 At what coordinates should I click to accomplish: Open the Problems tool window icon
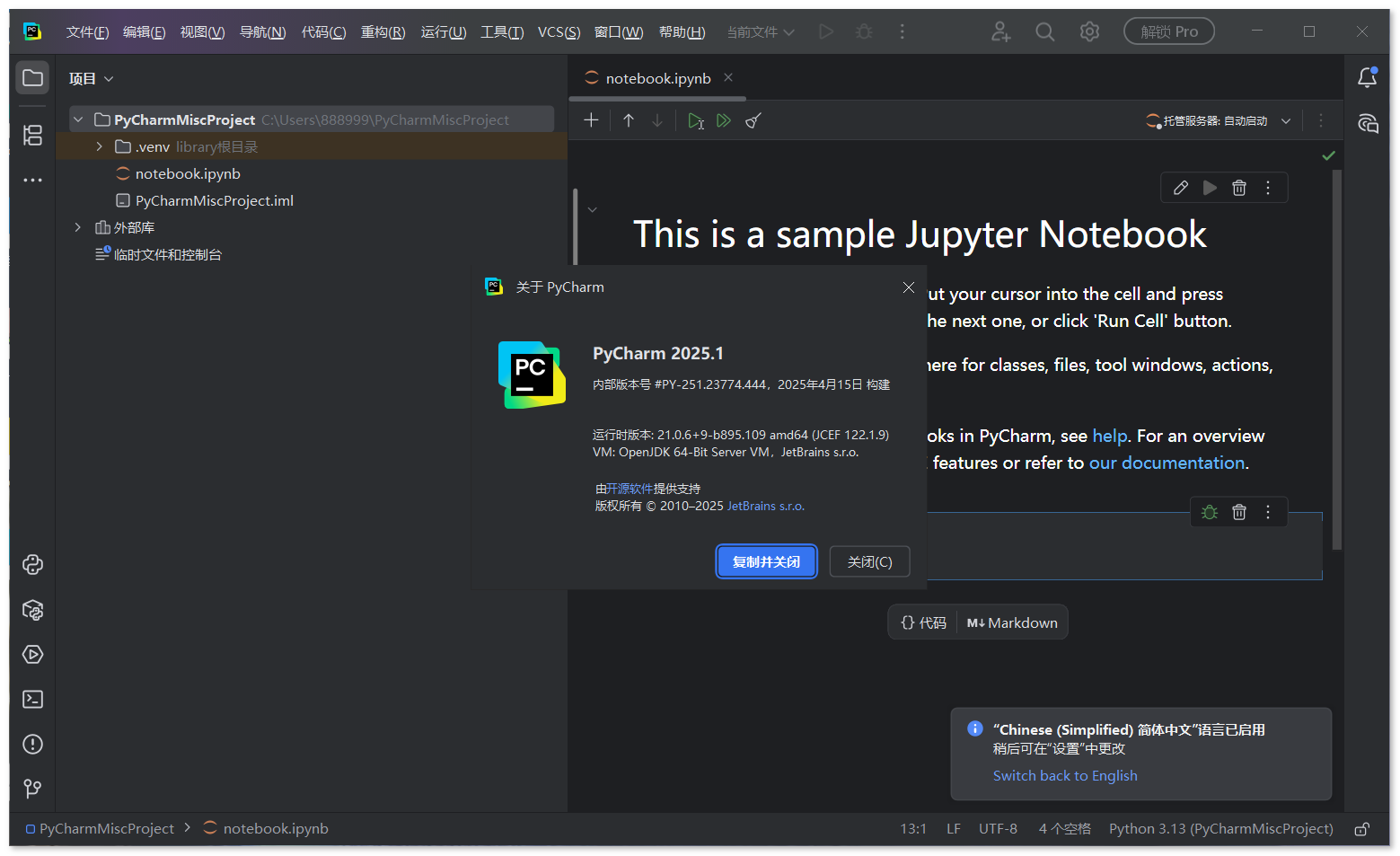coord(32,745)
